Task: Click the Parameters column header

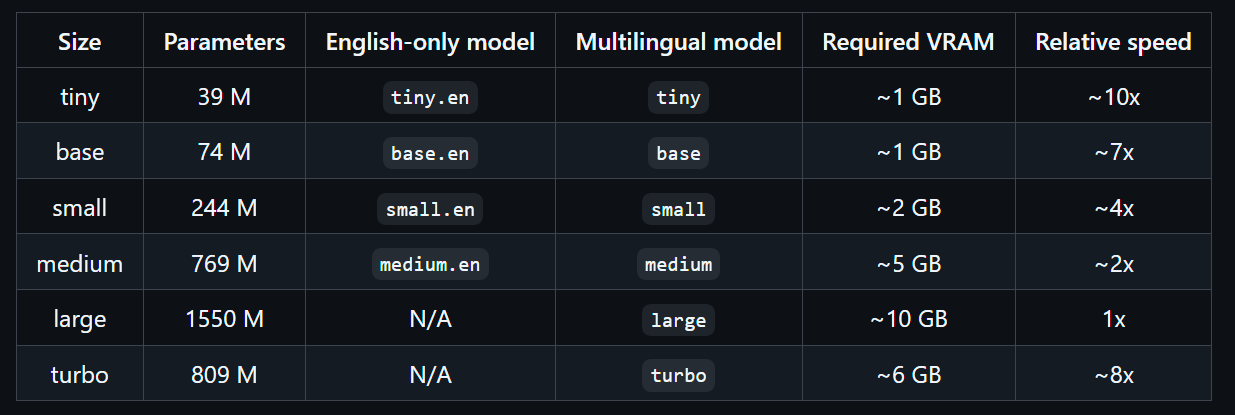Action: point(224,42)
